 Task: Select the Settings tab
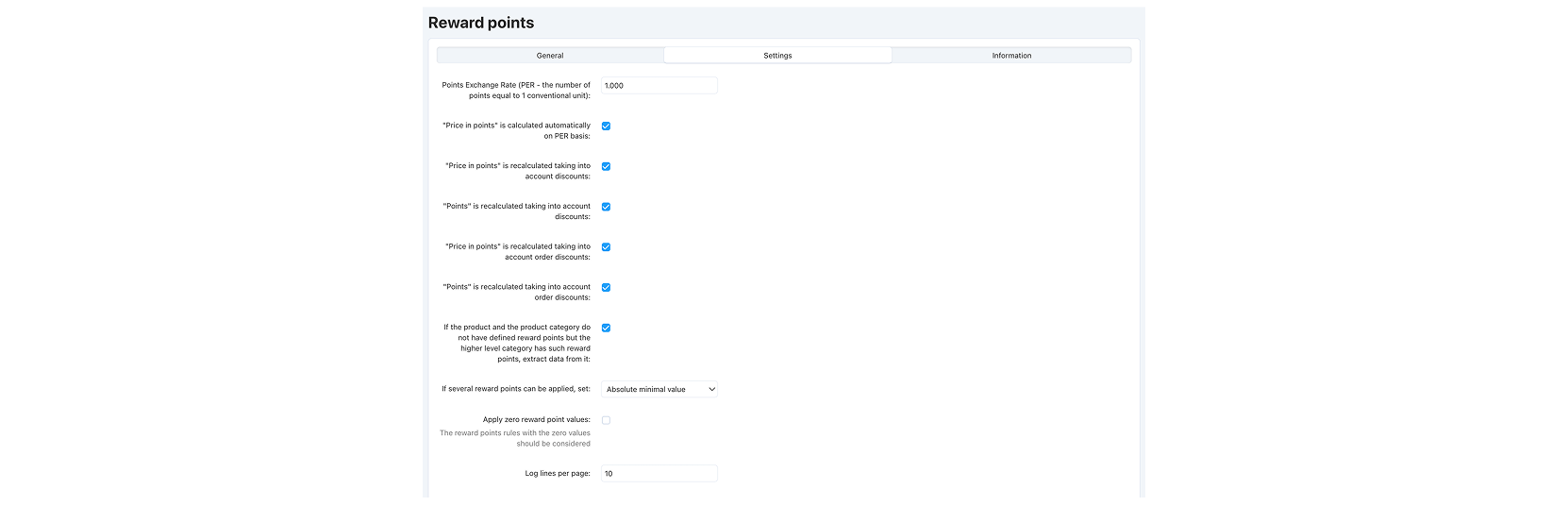tap(777, 56)
